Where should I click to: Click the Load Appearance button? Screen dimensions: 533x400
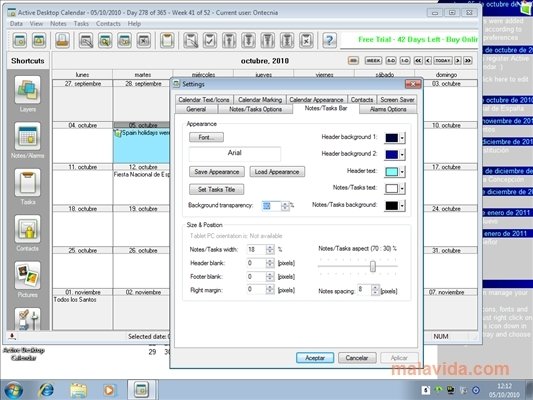tap(277, 172)
